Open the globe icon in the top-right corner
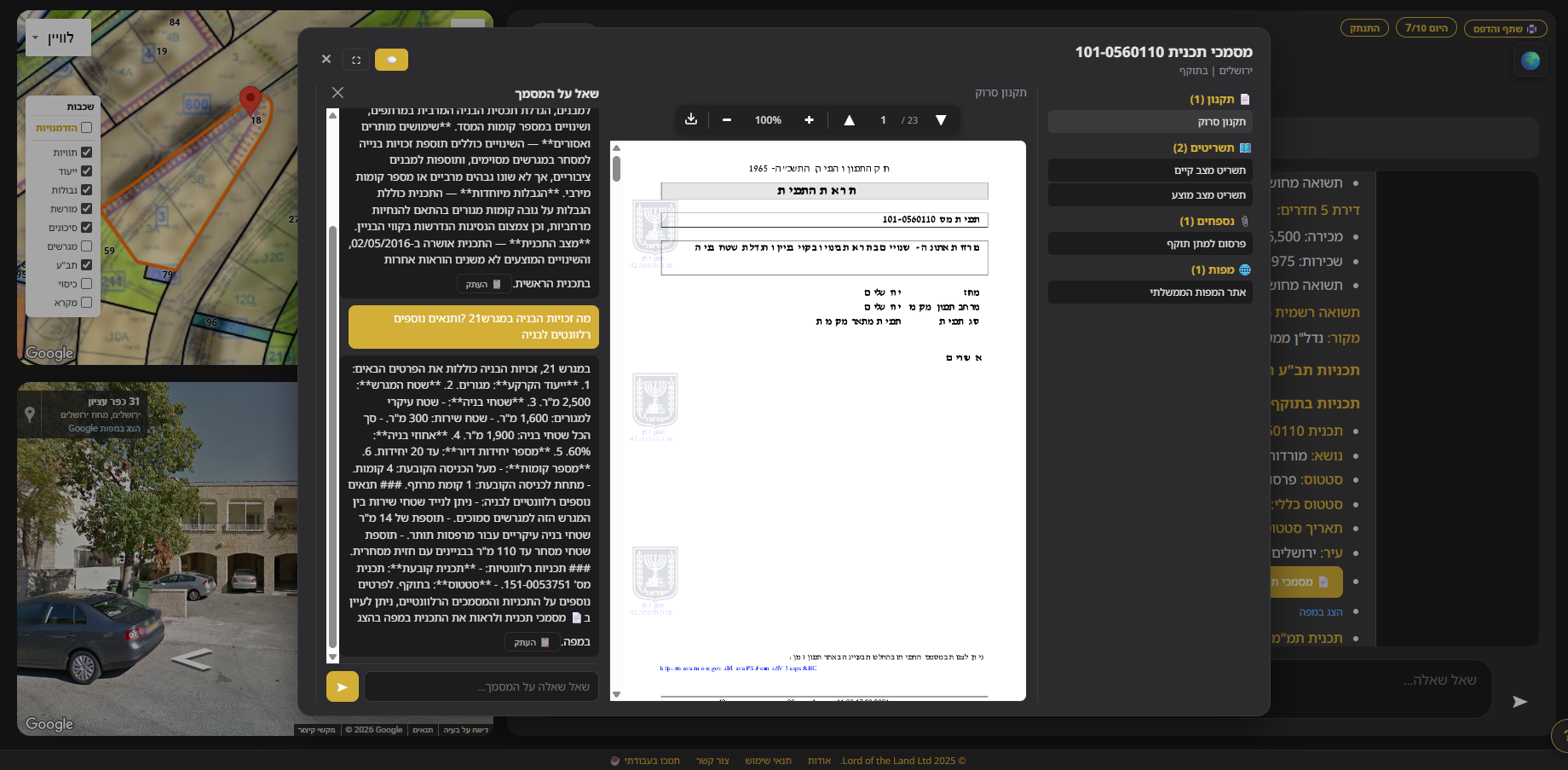This screenshot has width=1568, height=770. tap(1530, 61)
